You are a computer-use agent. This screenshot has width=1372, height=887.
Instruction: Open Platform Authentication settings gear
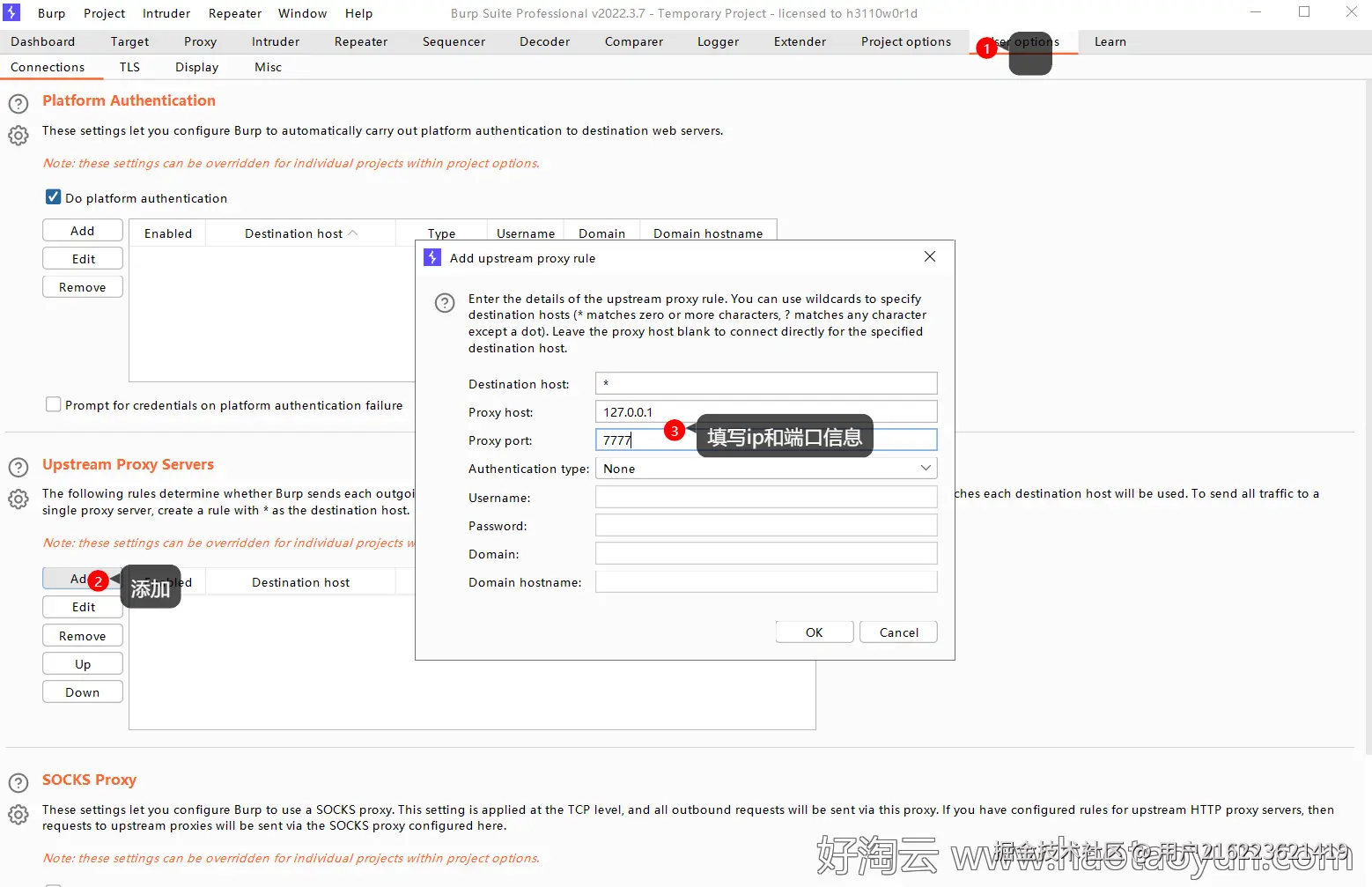click(x=18, y=136)
